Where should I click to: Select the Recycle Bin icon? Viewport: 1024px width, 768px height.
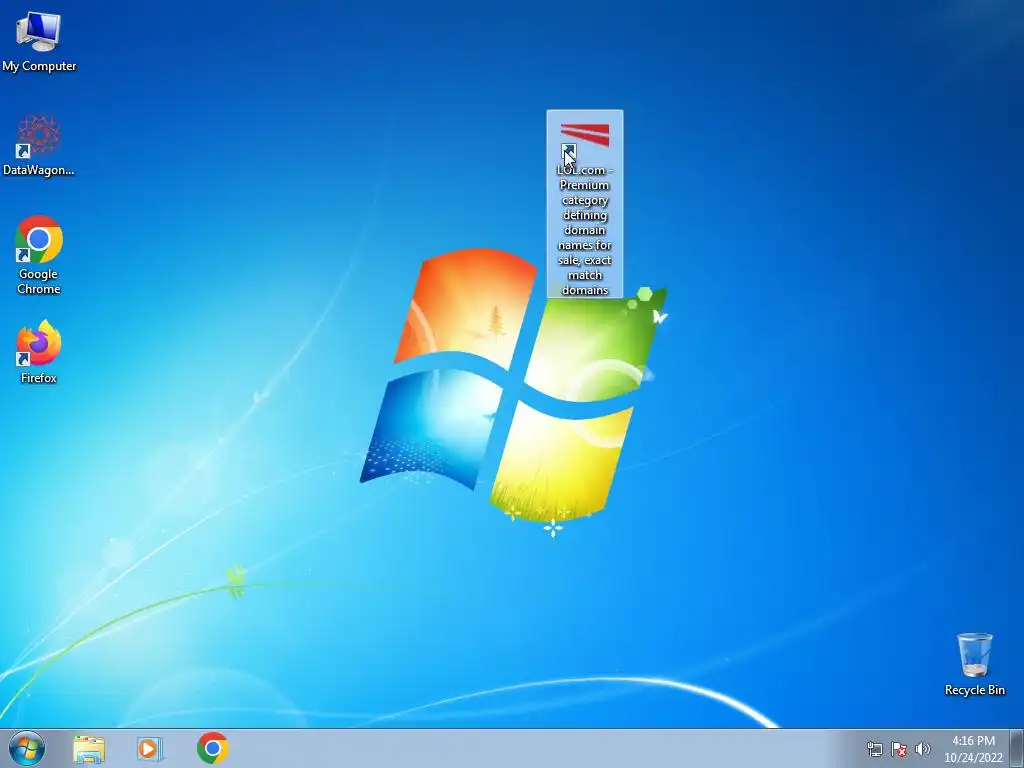pos(974,664)
